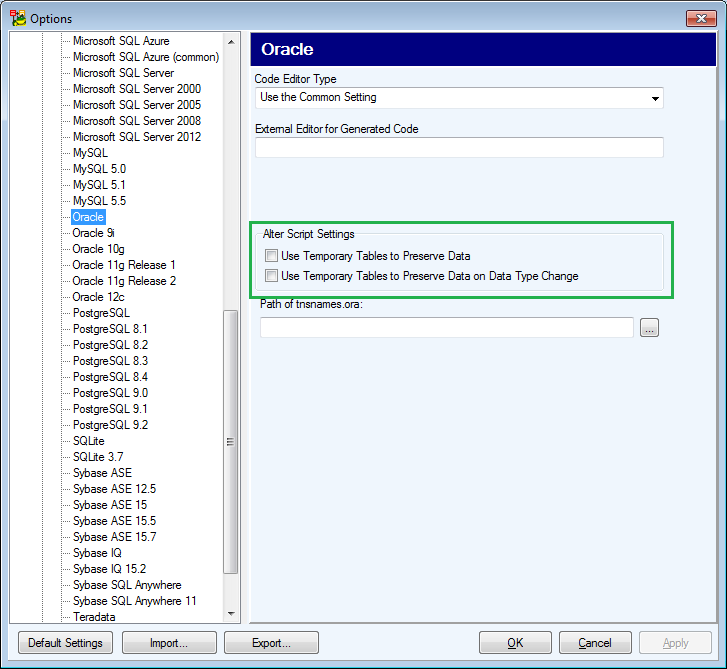
Task: Check Preserve Data on Data Type Change option
Action: 271,275
